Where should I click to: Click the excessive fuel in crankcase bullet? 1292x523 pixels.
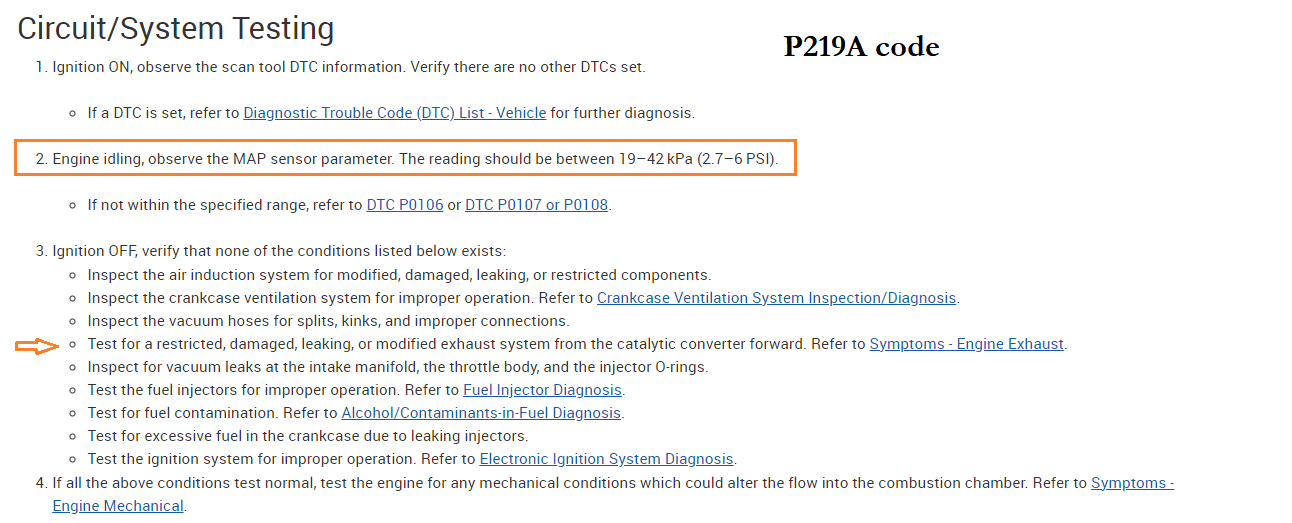307,436
